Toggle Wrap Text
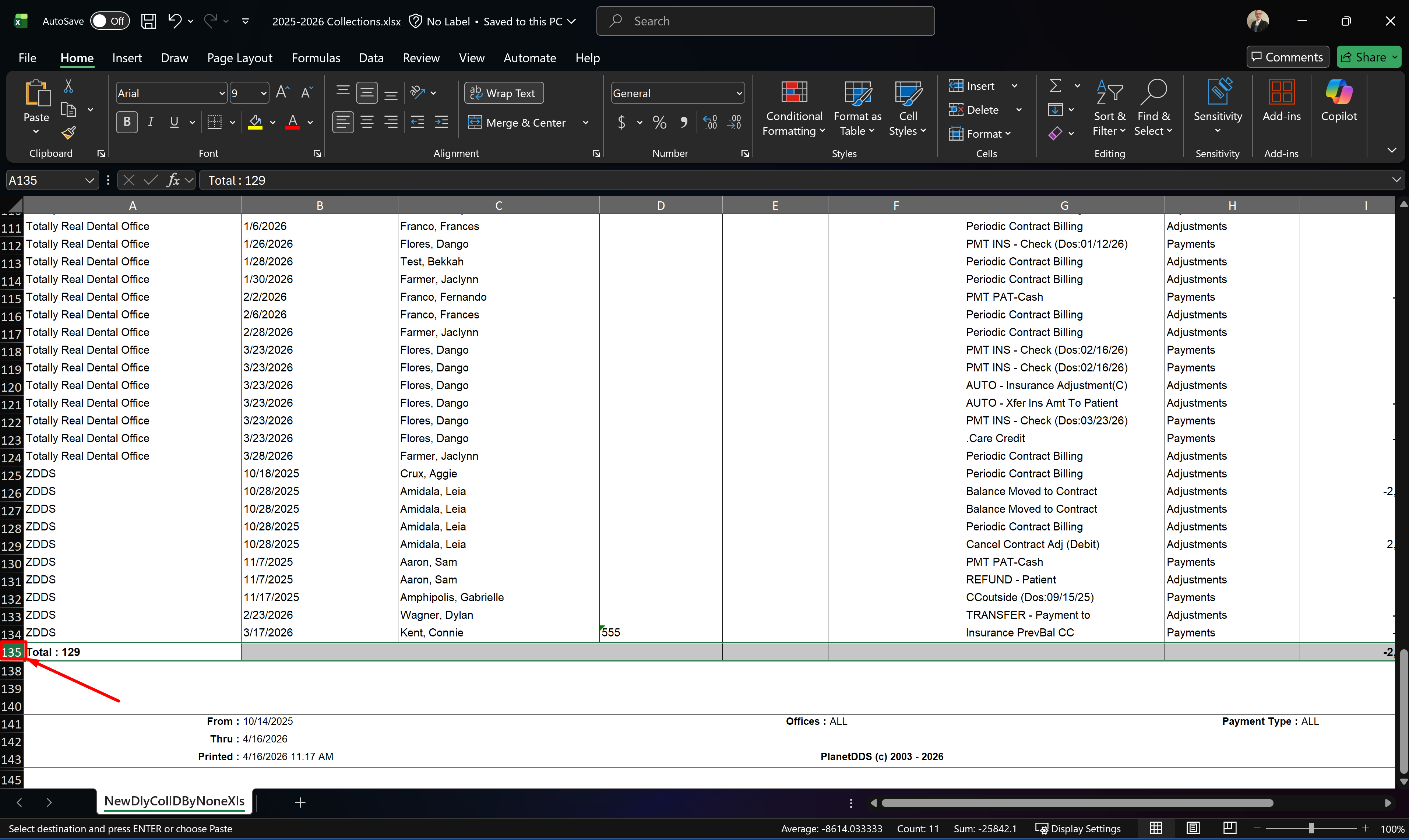Screen dimensions: 1409x840 pos(504,93)
